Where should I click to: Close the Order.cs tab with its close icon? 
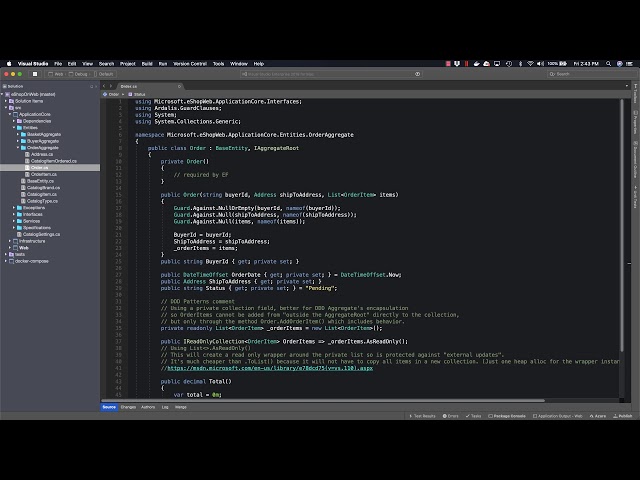click(x=179, y=86)
